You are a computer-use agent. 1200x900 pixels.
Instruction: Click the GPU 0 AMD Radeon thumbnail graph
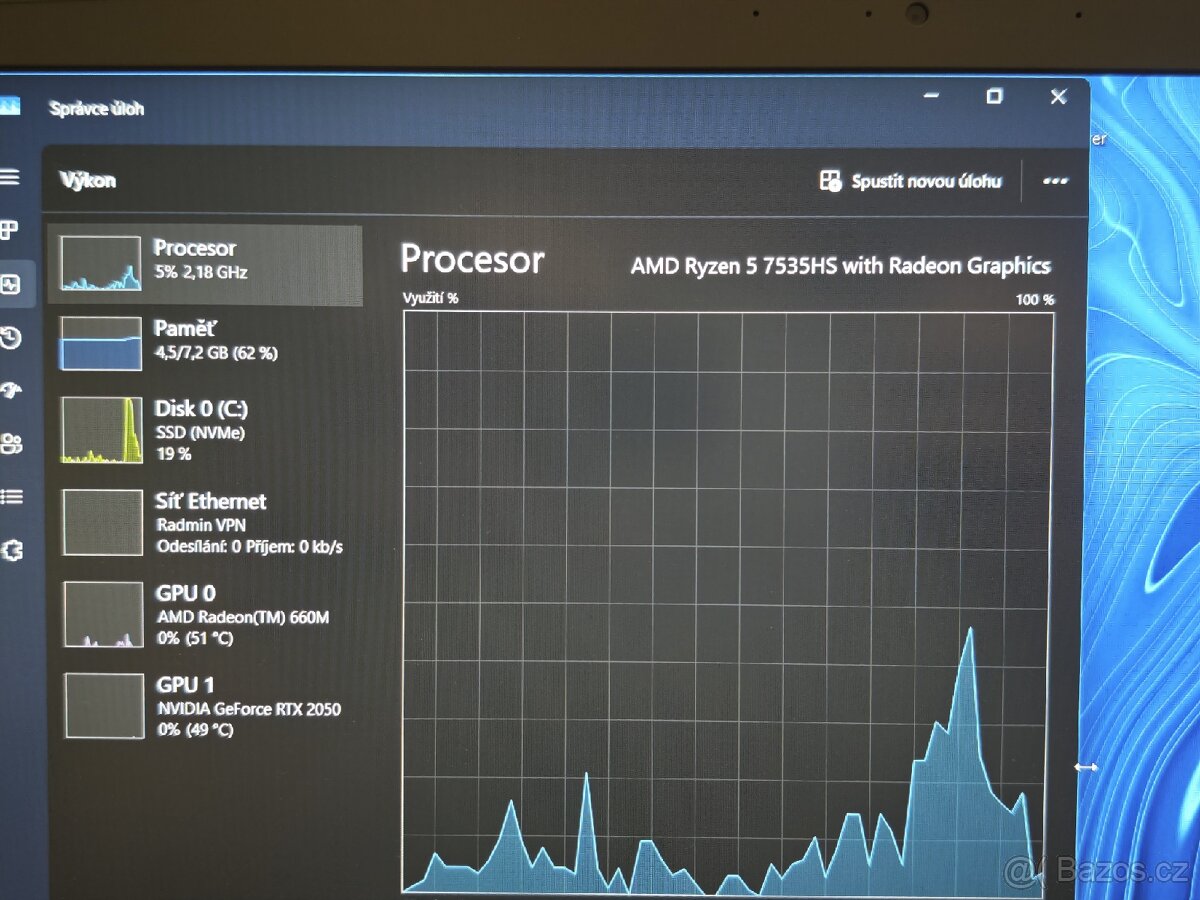103,614
